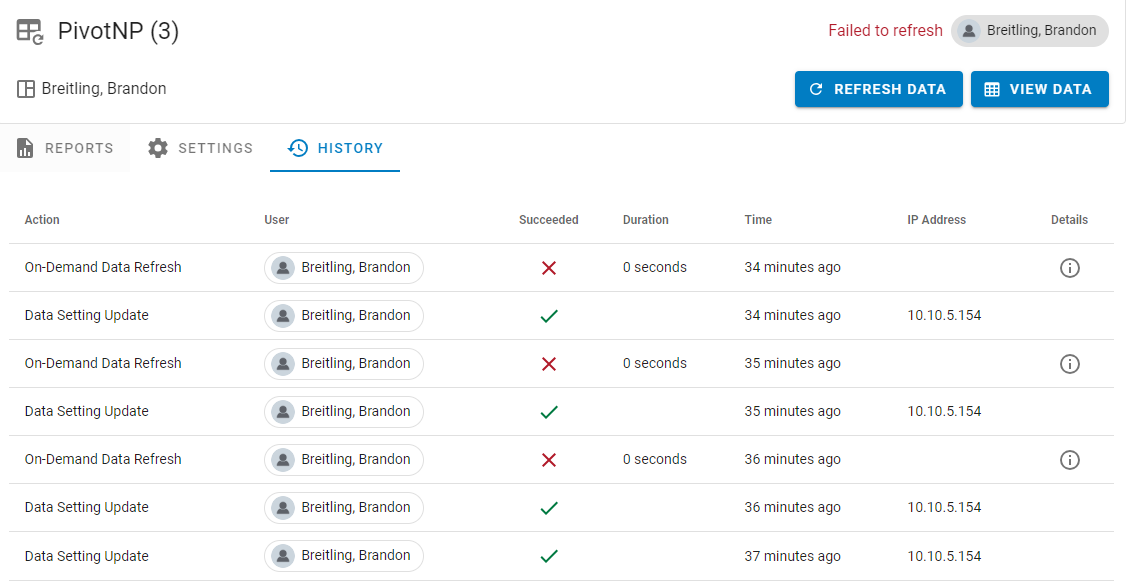Click red X of first failed refresh row
This screenshot has width=1127, height=584.
(x=548, y=268)
